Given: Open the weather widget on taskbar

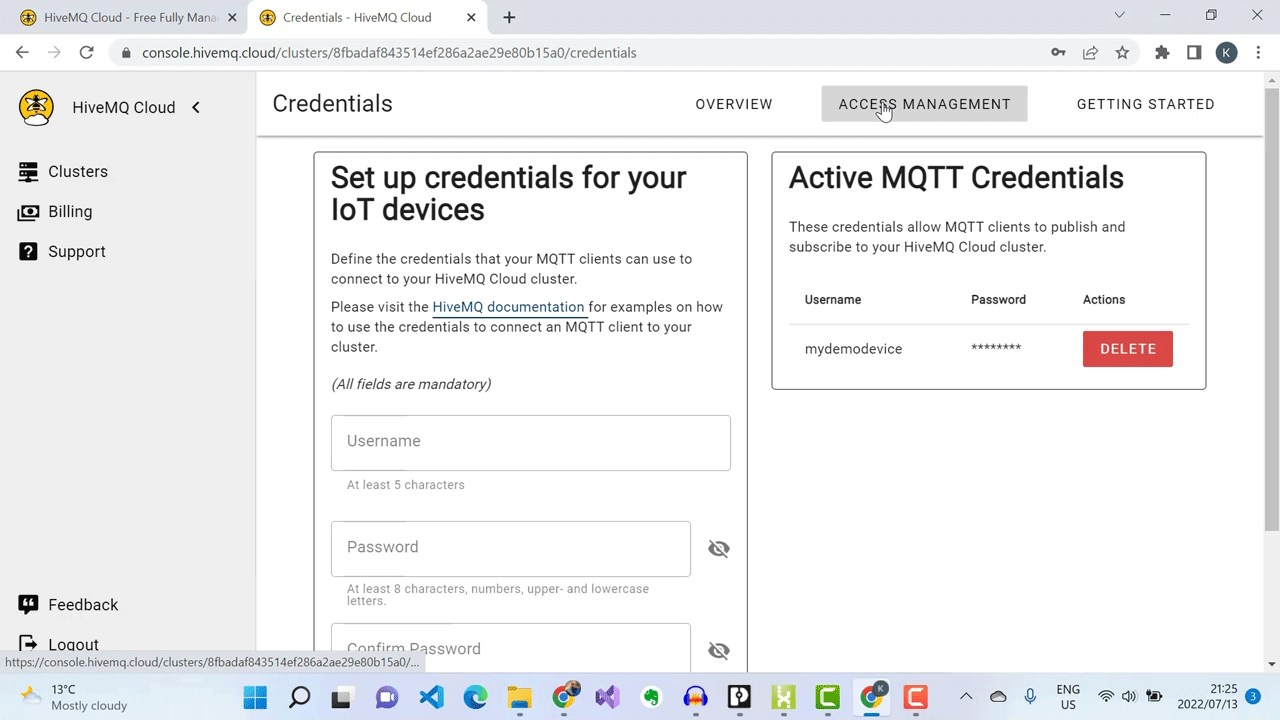Looking at the screenshot, I should [75, 697].
